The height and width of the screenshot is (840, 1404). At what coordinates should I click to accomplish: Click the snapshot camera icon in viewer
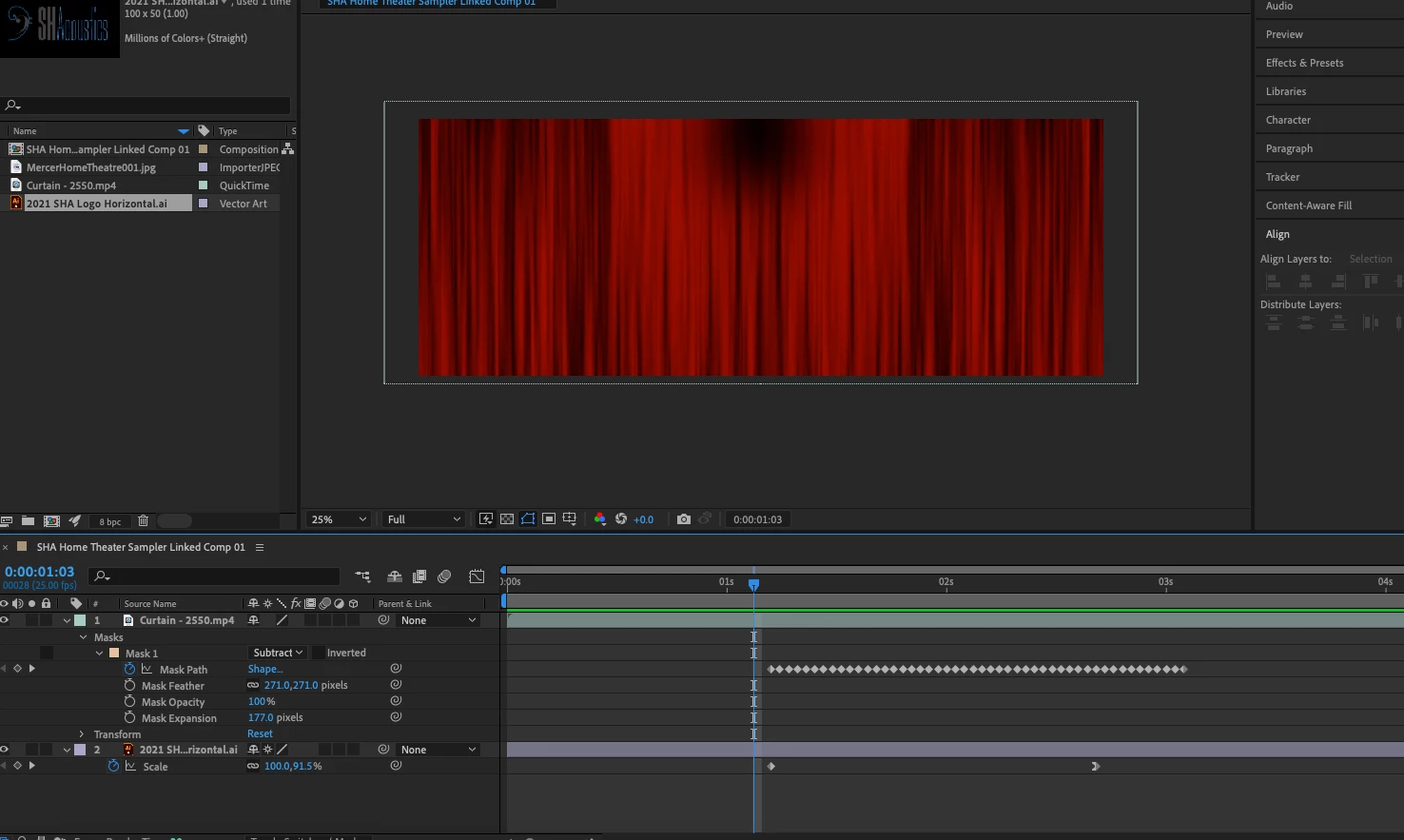(683, 519)
